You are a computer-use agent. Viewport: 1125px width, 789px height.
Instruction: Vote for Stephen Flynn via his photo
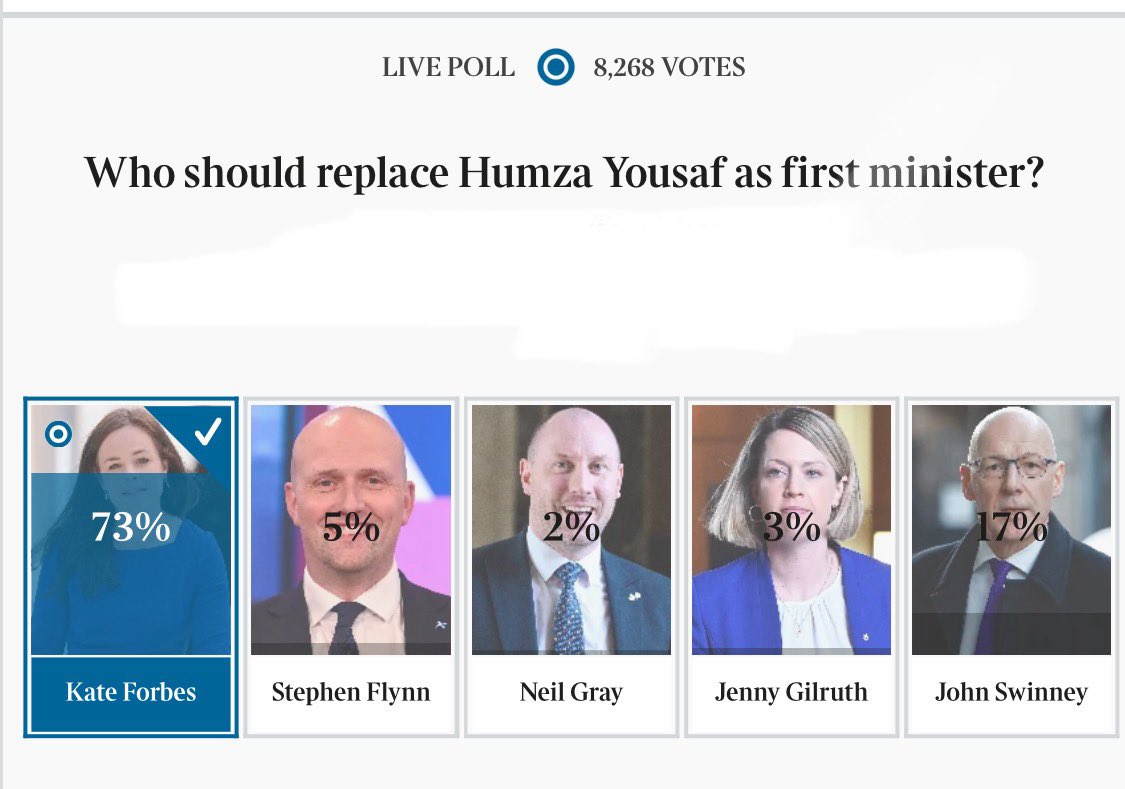click(x=351, y=529)
